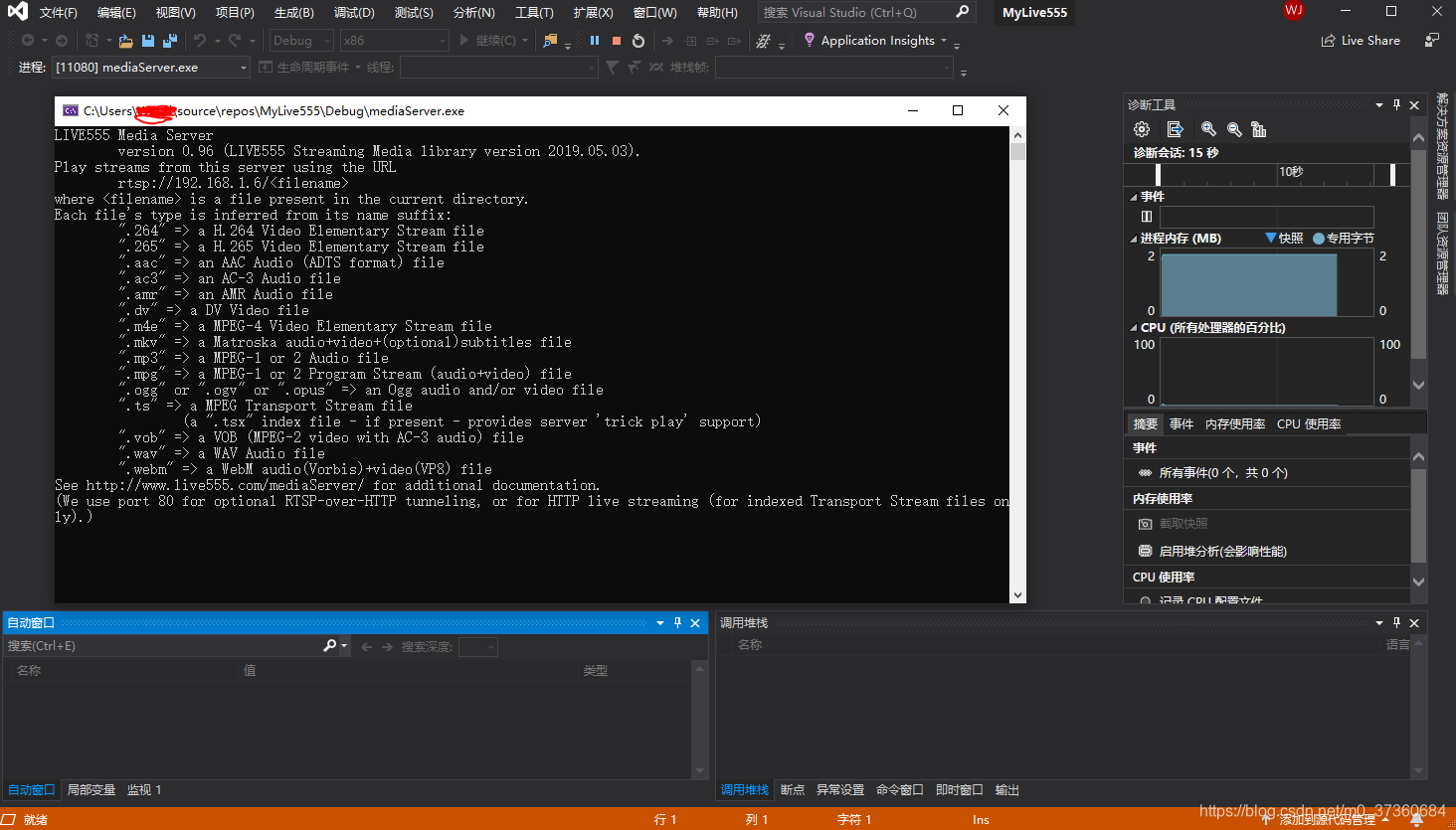Click the console window vertical scrollbar
The width and height of the screenshot is (1456, 830).
click(1017, 364)
